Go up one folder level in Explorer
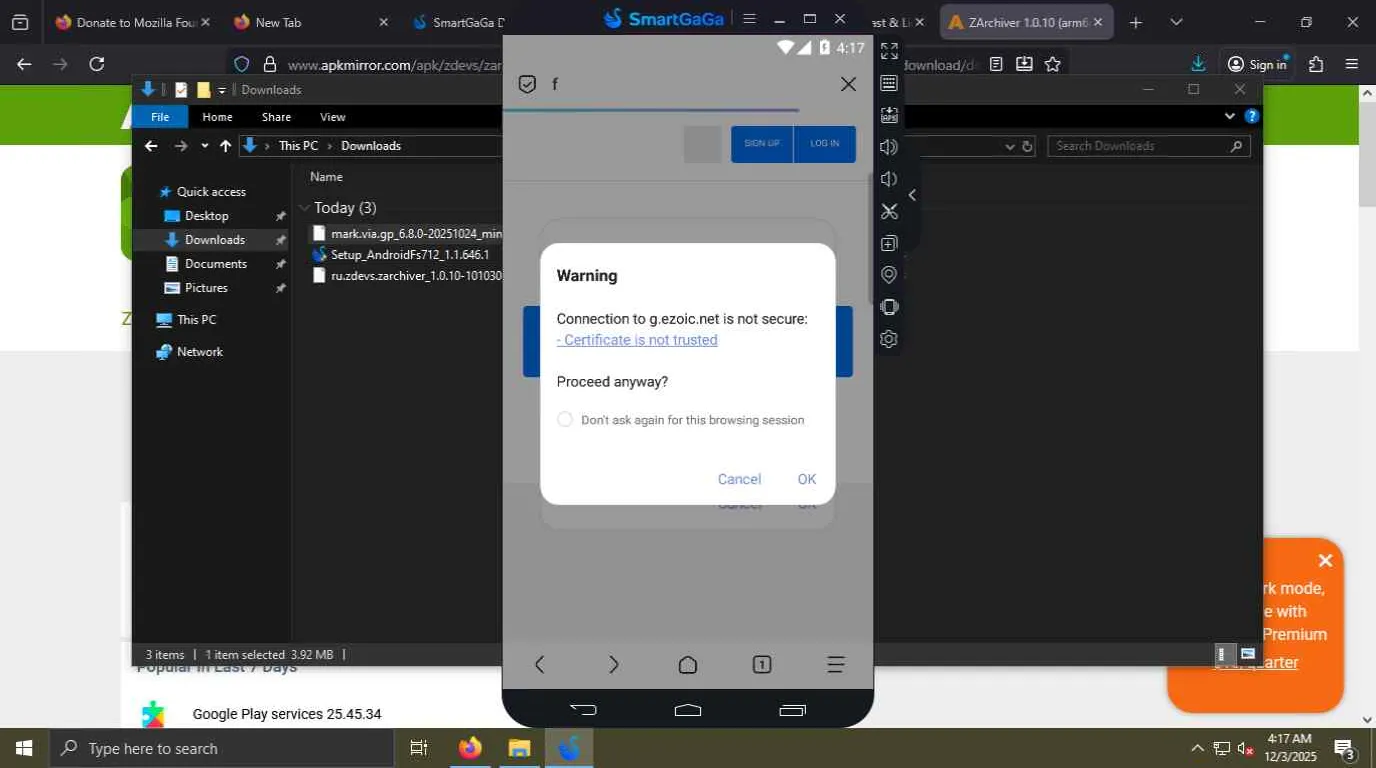The image size is (1376, 768). point(226,146)
